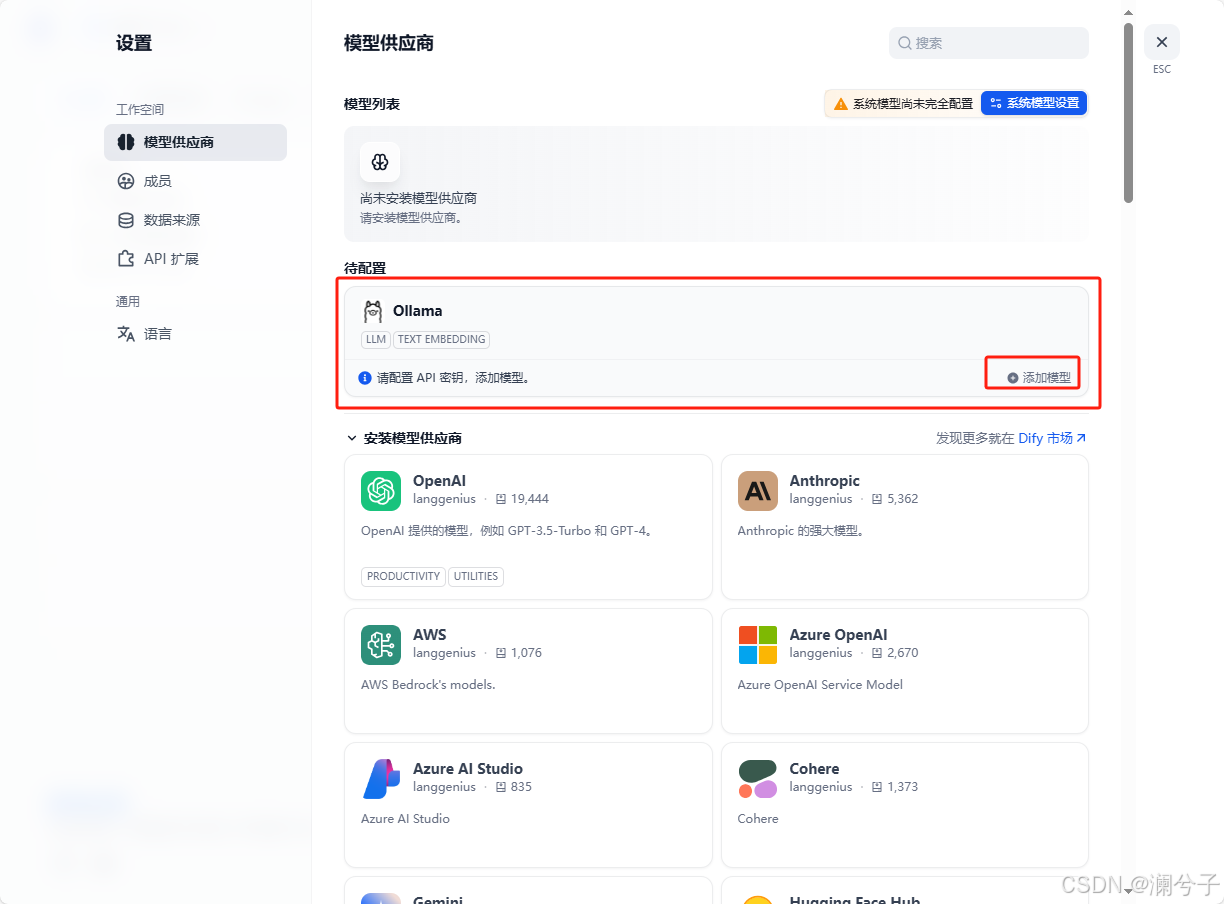
Task: Click the translate icon beside 语言
Action: 126,334
